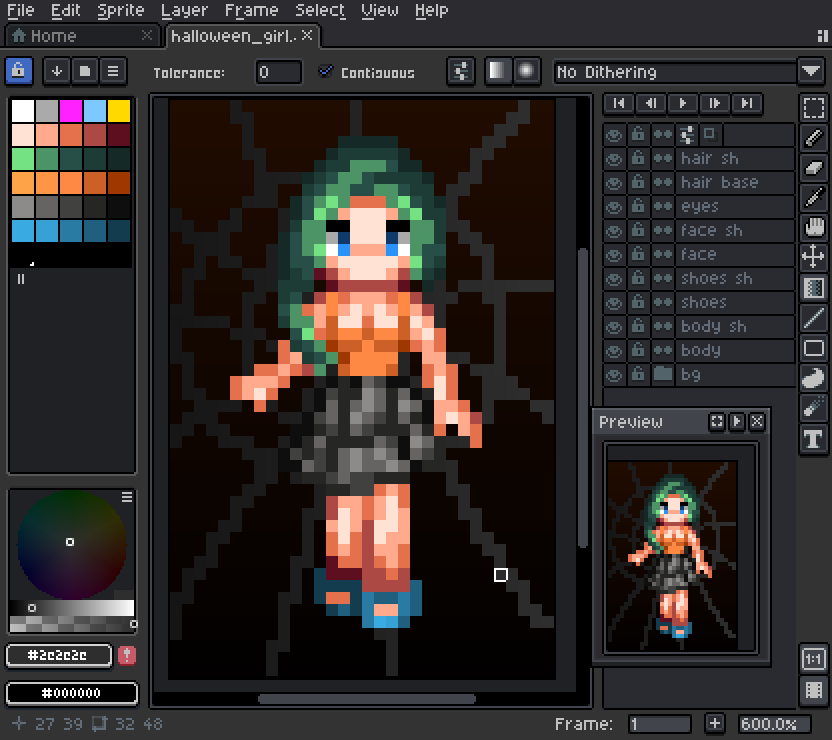Click the Frame number field
This screenshot has height=740, width=832.
click(x=660, y=724)
